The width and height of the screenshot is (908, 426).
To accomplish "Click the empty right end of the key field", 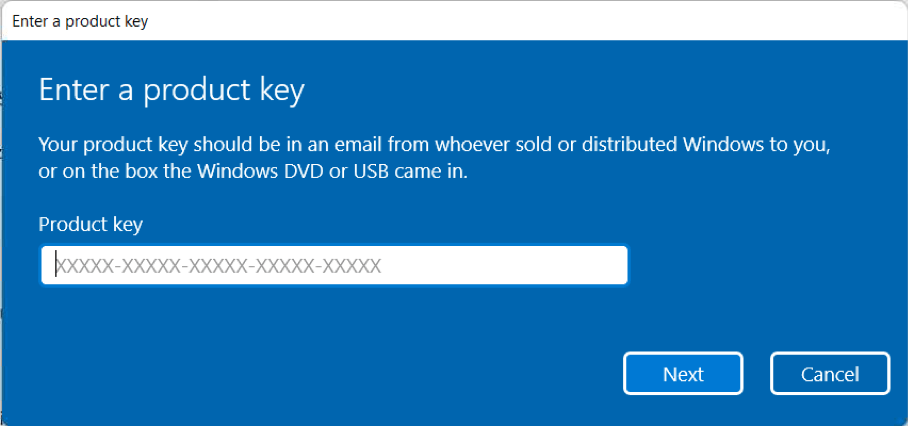I will coord(560,266).
